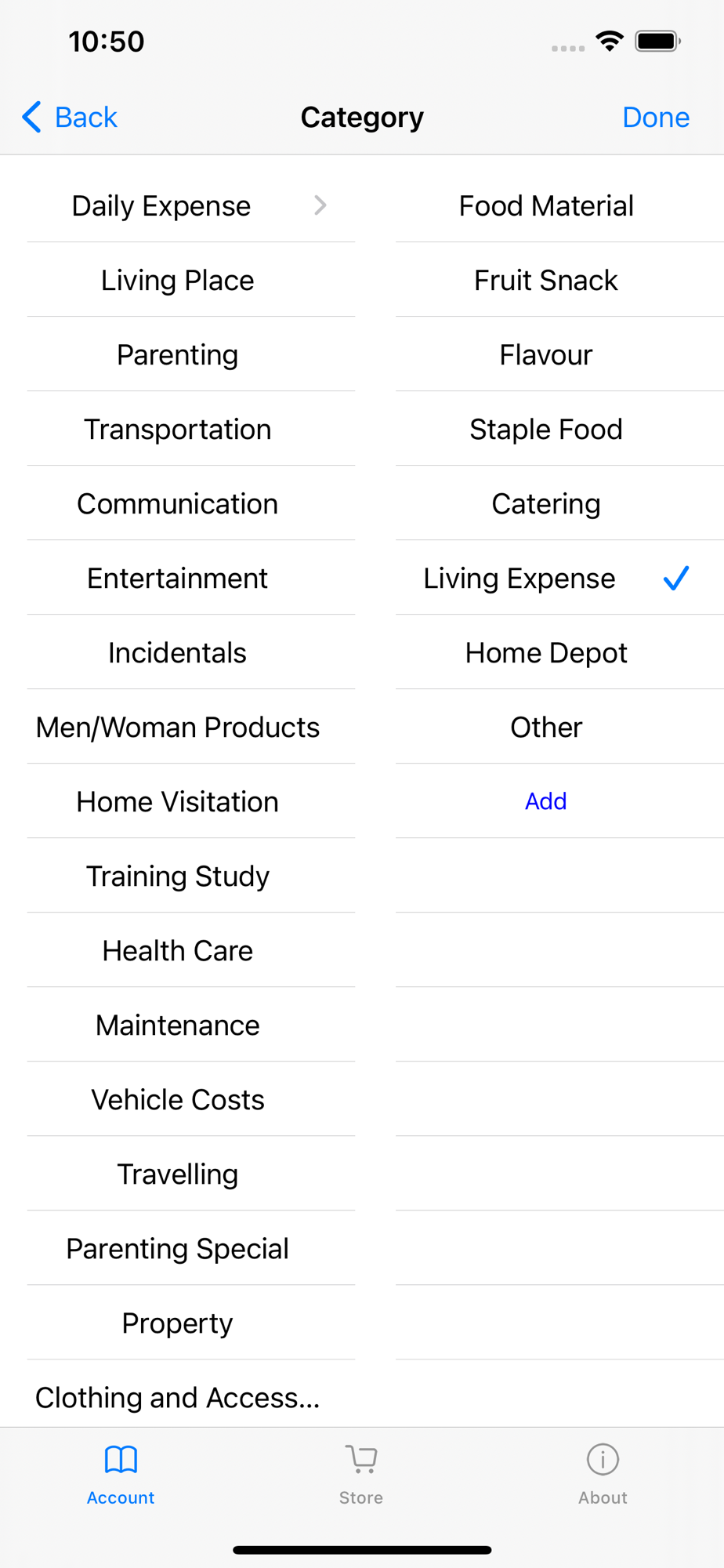This screenshot has width=724, height=1568.
Task: Open the Store cart icon
Action: tap(361, 1460)
